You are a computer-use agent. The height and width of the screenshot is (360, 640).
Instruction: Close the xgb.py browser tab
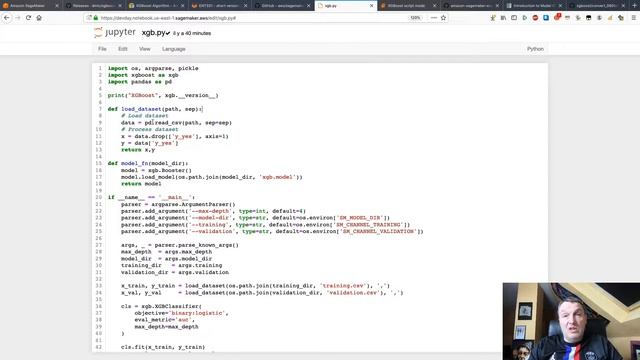tap(371, 6)
